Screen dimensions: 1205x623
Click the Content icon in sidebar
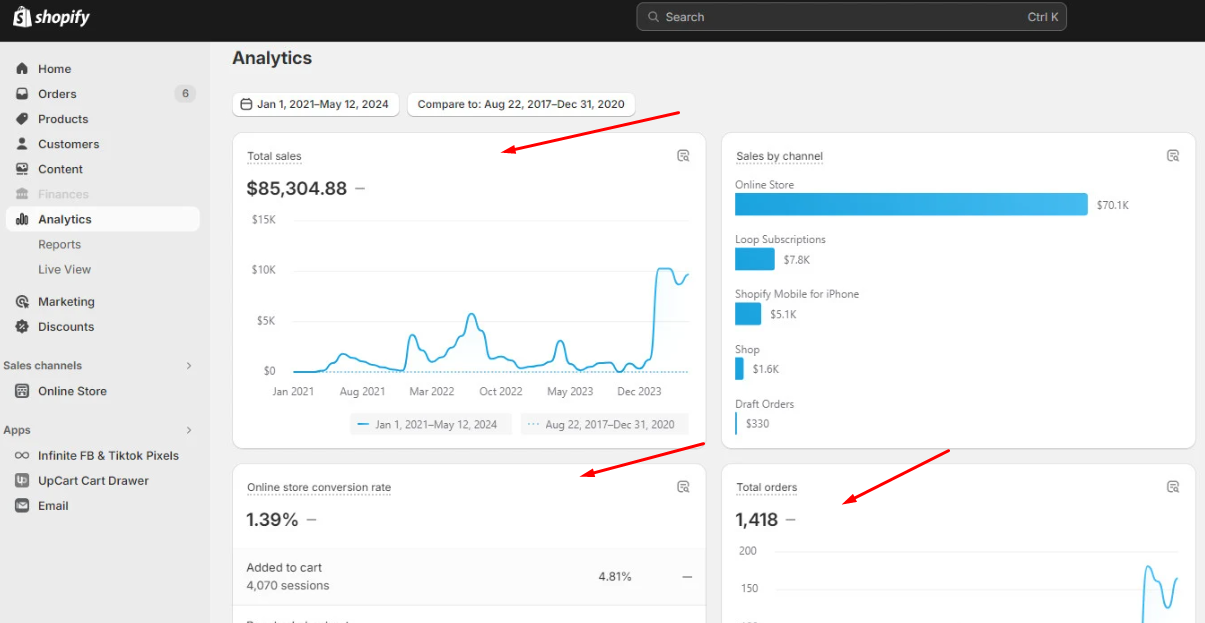click(x=22, y=169)
